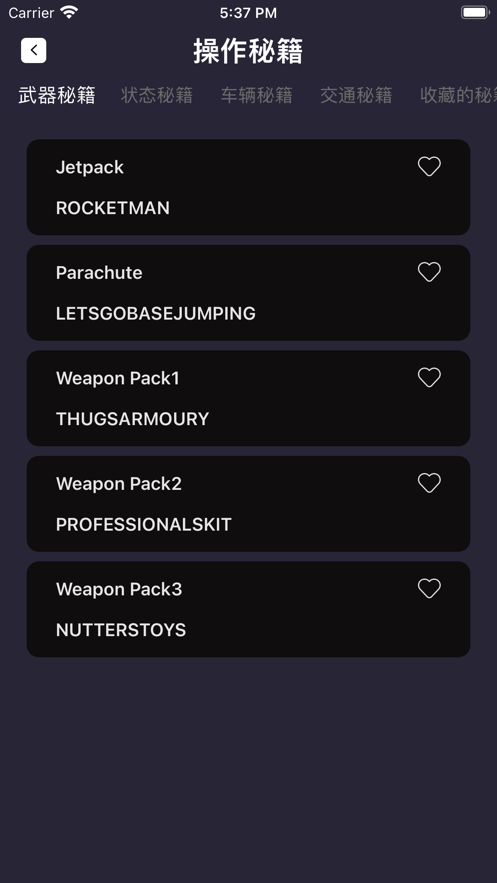Open the NUTTERSTOYS cheat entry

[248, 609]
